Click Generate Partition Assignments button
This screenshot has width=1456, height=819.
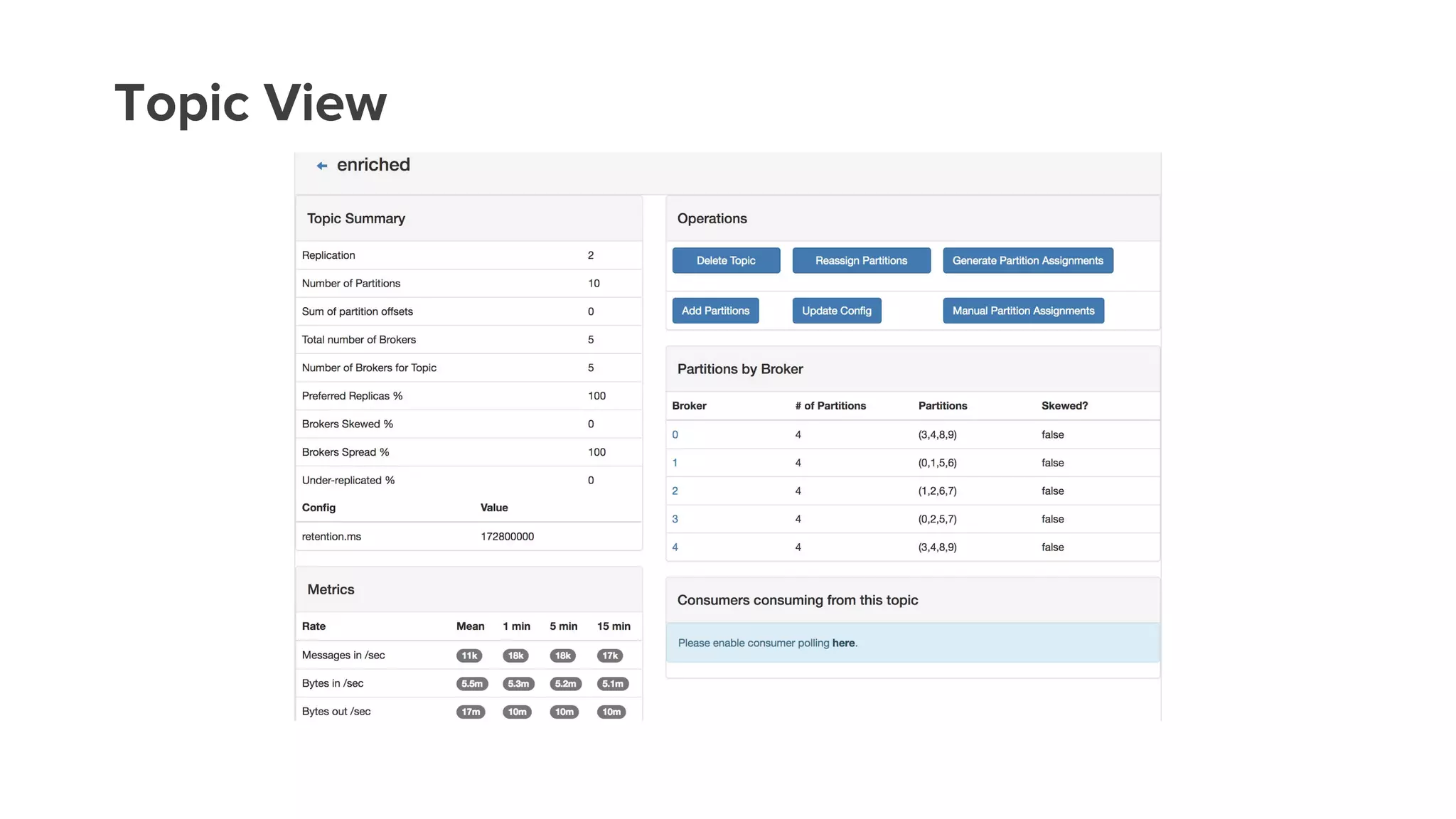pyautogui.click(x=1027, y=260)
